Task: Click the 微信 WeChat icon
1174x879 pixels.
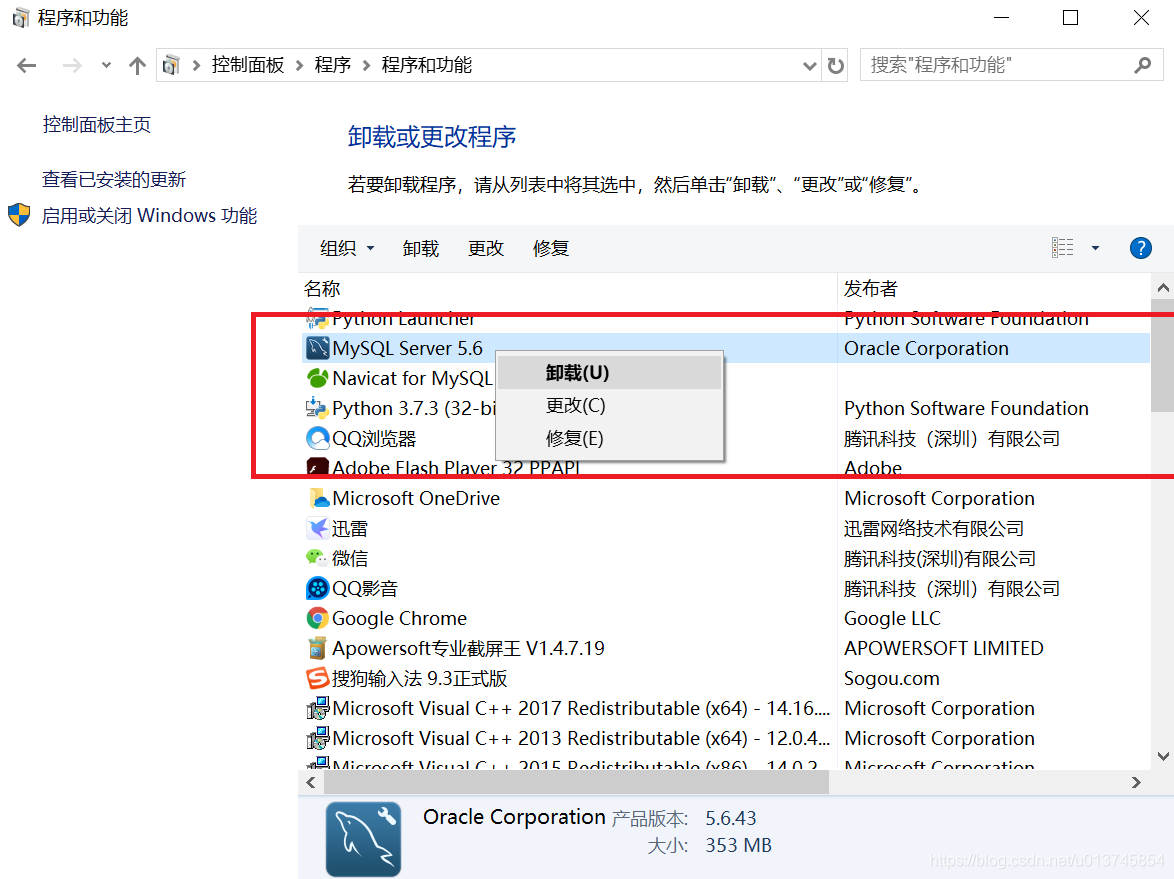Action: (x=317, y=558)
